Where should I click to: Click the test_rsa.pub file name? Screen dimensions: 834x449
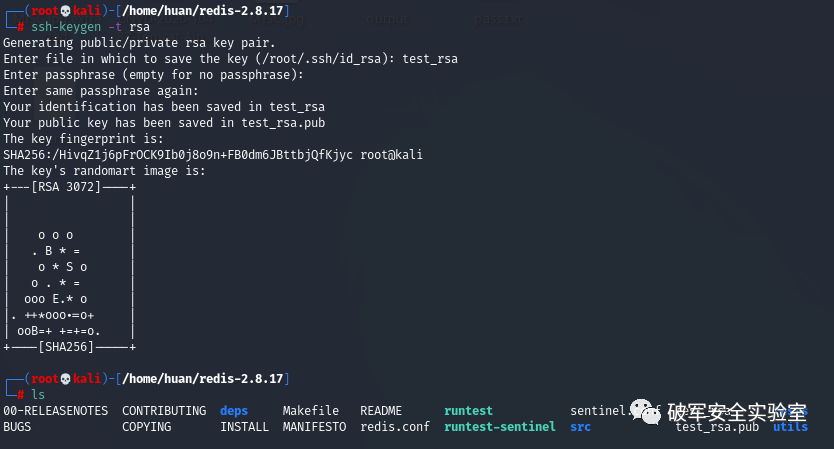[717, 427]
